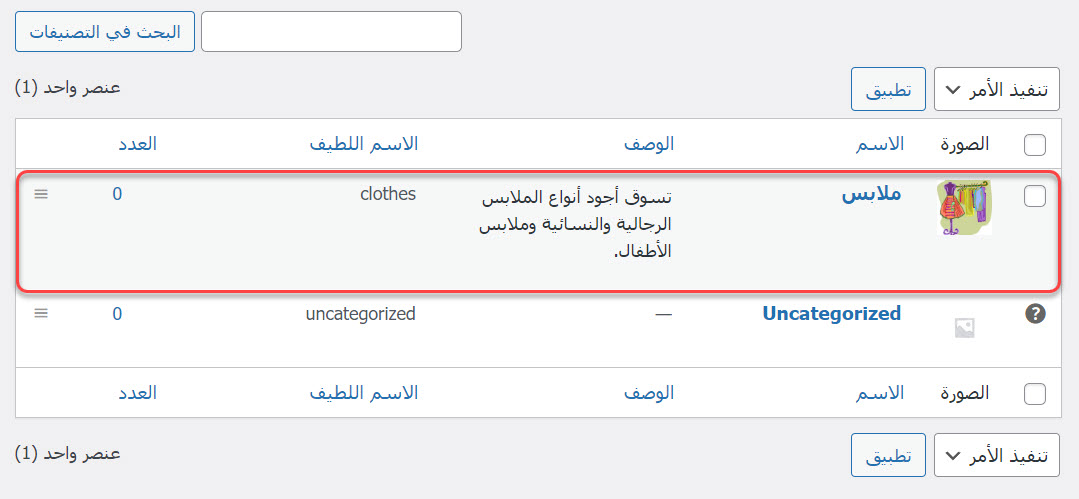1079x499 pixels.
Task: Click the category search text field
Action: [331, 32]
